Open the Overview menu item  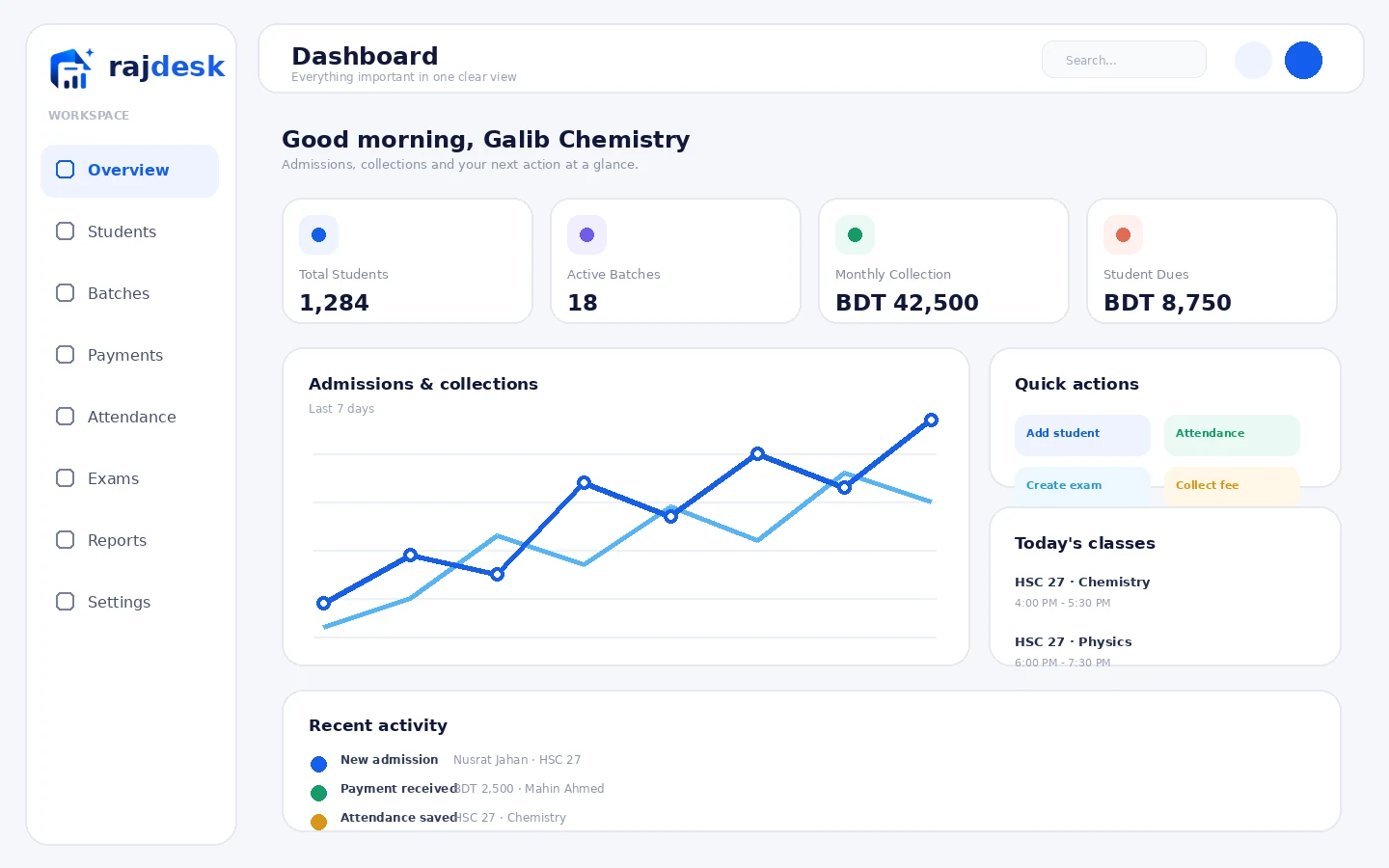(129, 171)
